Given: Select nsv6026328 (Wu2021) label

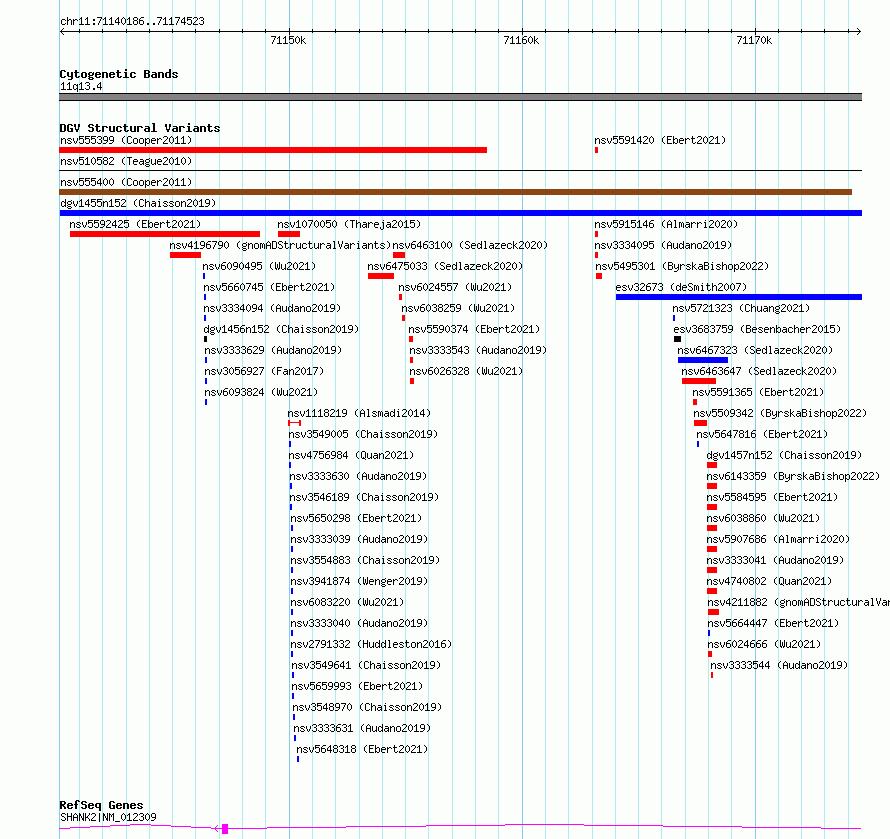Looking at the screenshot, I should [467, 371].
